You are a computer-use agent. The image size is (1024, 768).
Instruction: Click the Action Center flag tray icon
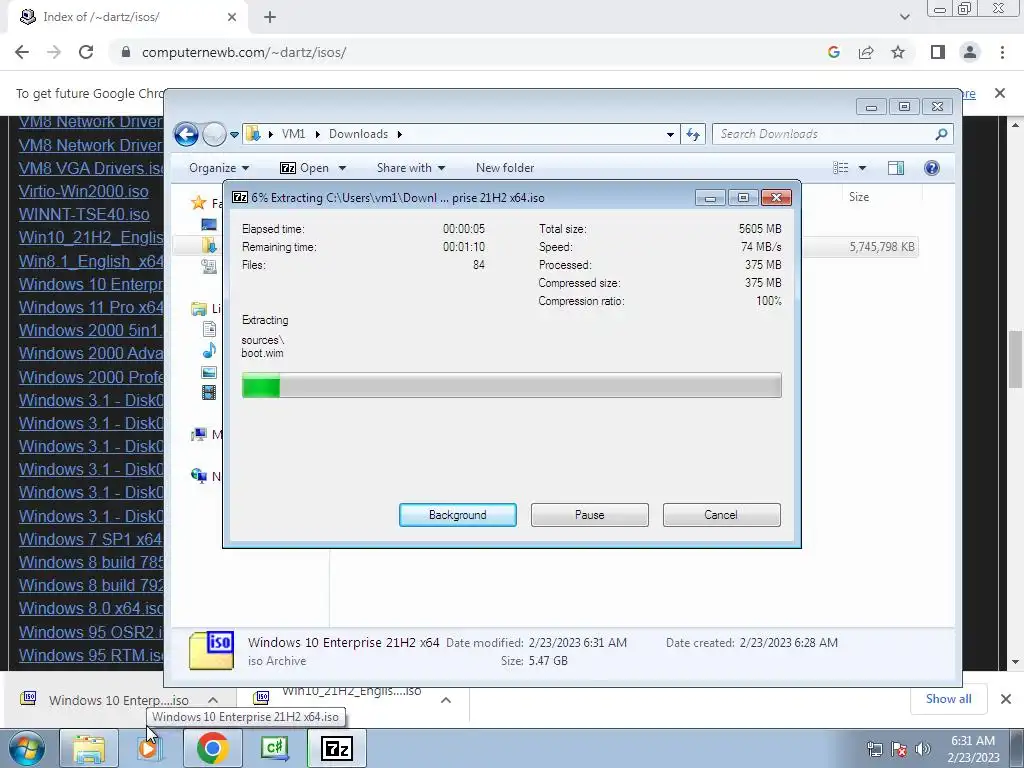[x=899, y=748]
